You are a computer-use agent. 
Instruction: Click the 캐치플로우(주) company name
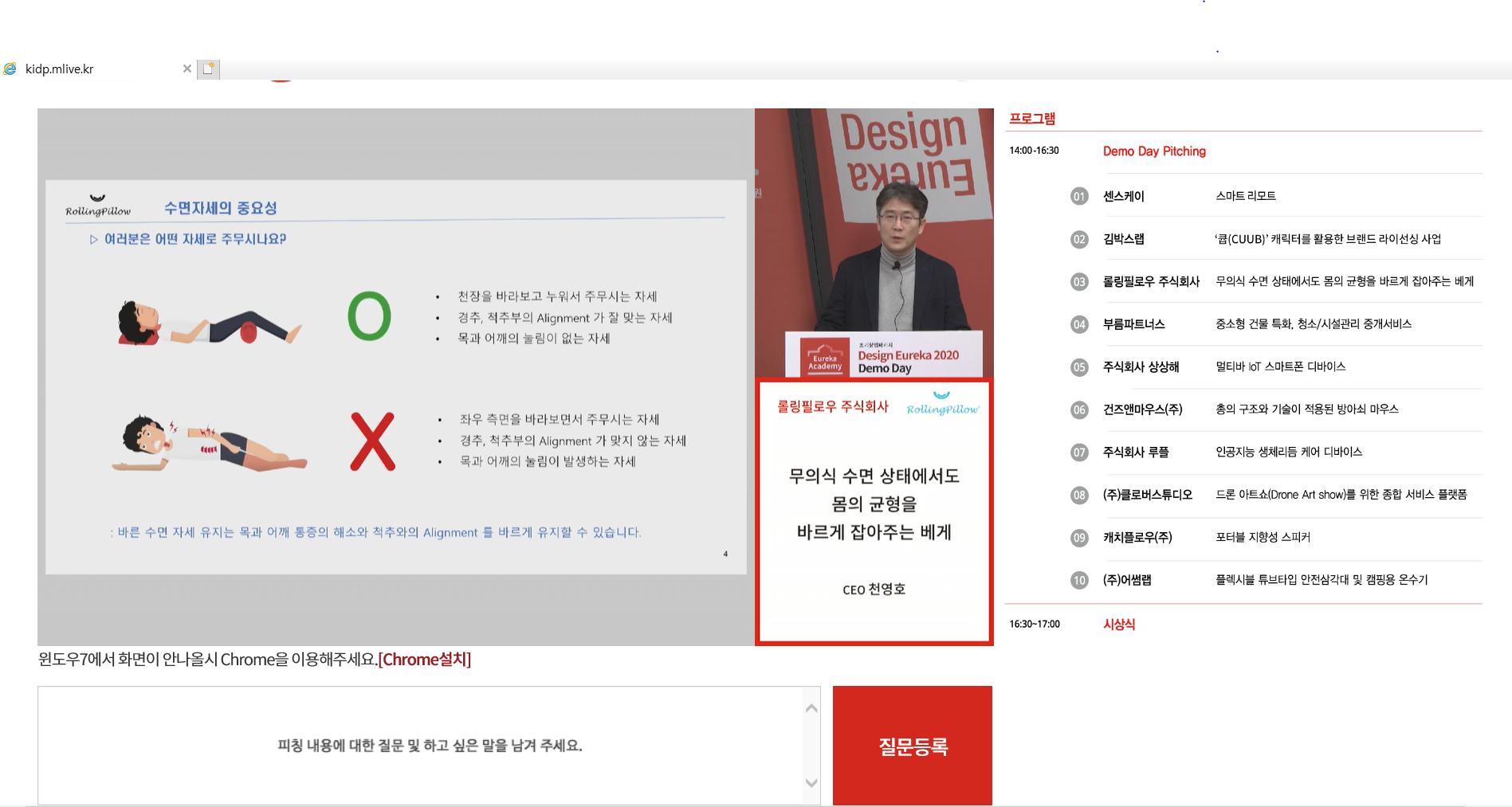pos(1137,537)
